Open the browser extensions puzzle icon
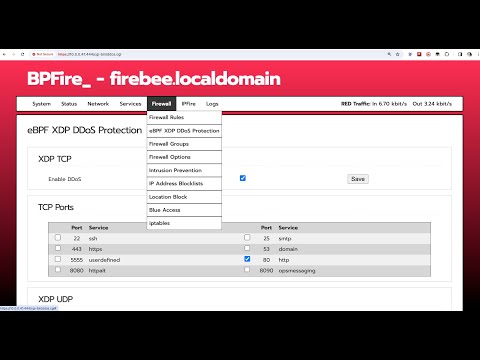 (447, 54)
